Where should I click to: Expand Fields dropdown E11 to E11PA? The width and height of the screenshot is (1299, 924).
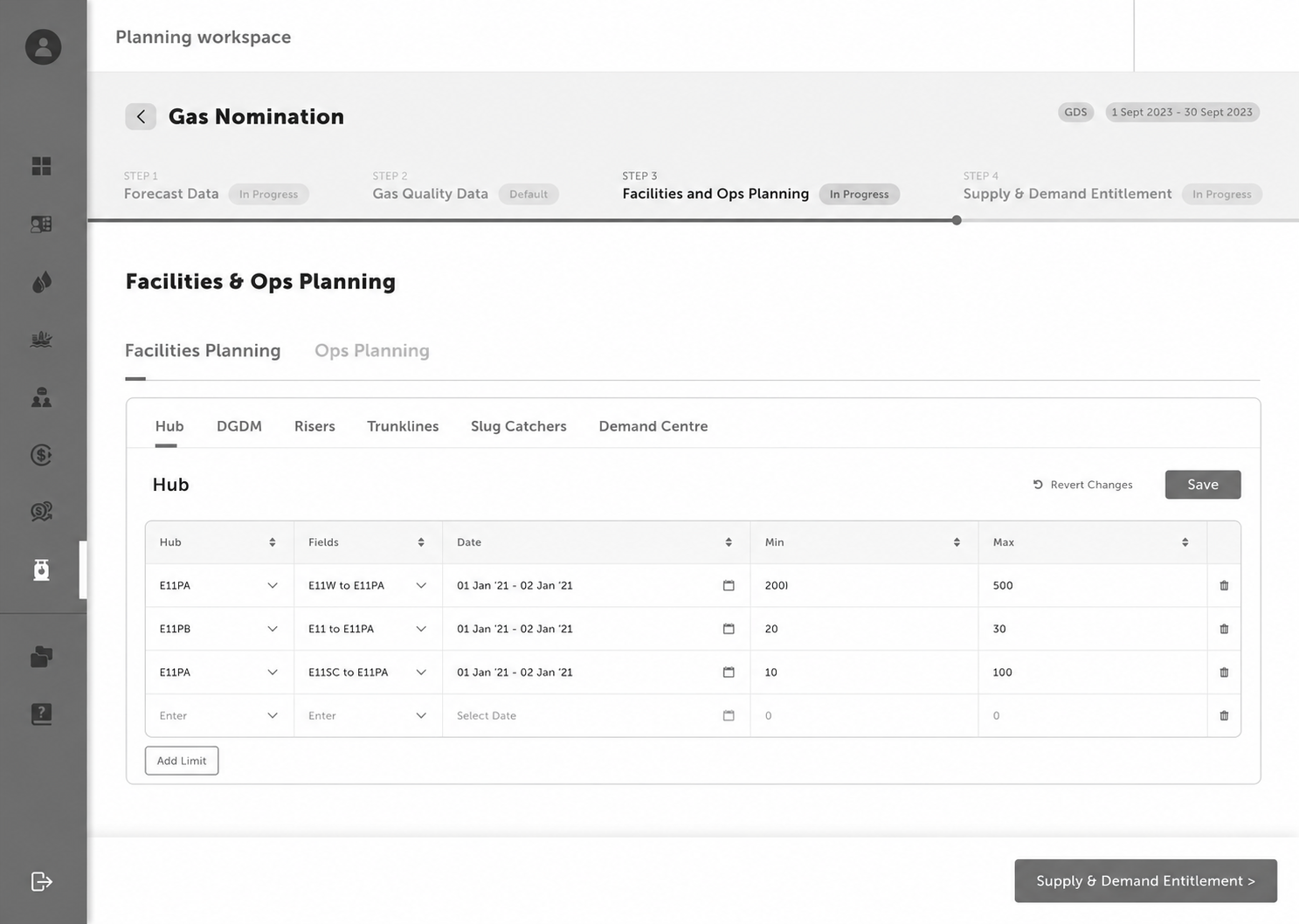click(x=421, y=629)
